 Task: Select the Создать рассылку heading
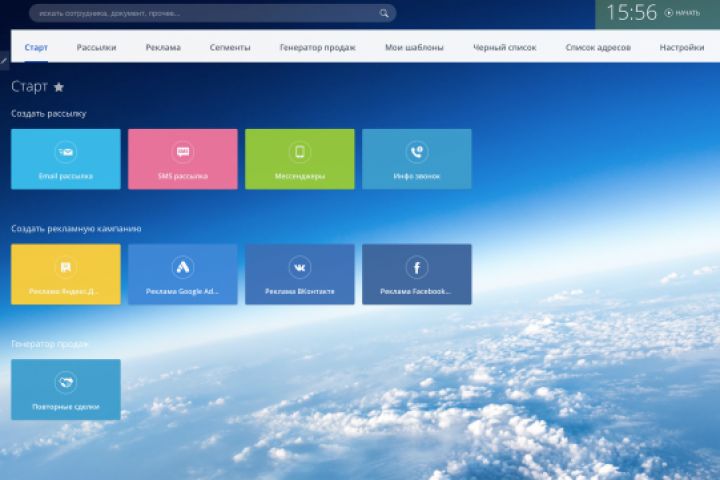click(x=49, y=113)
